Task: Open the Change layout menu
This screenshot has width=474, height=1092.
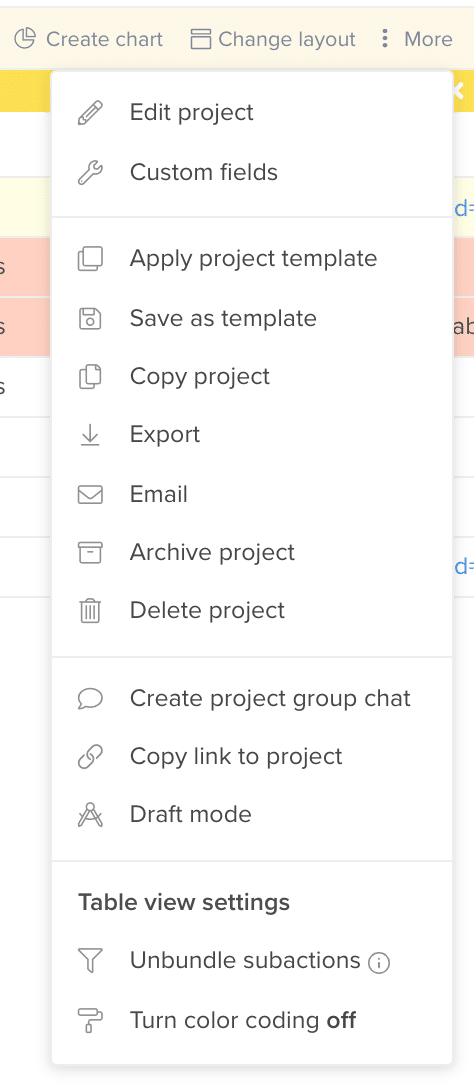Action: [273, 39]
